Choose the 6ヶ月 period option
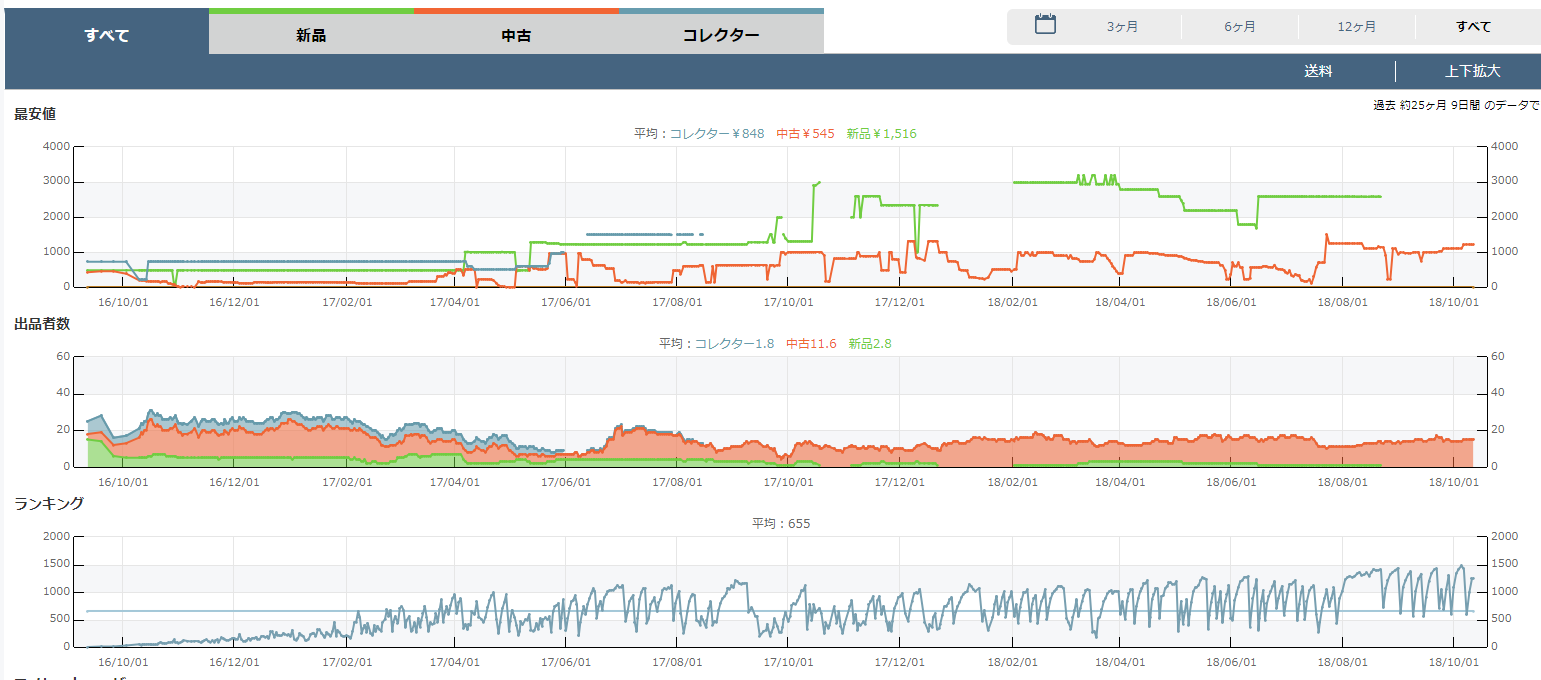The width and height of the screenshot is (1541, 680). [x=1239, y=27]
